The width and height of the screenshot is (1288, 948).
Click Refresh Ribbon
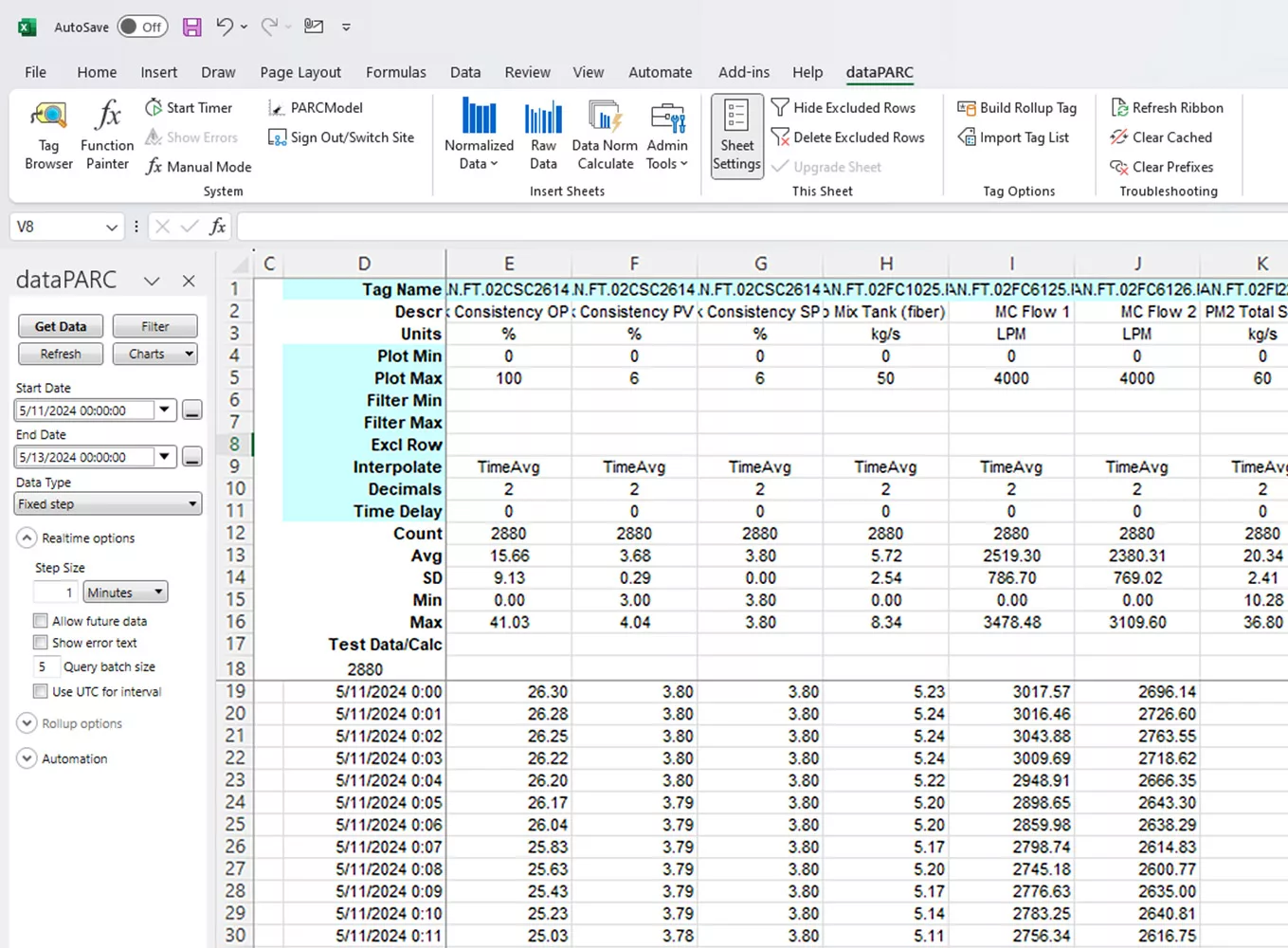pyautogui.click(x=1167, y=108)
